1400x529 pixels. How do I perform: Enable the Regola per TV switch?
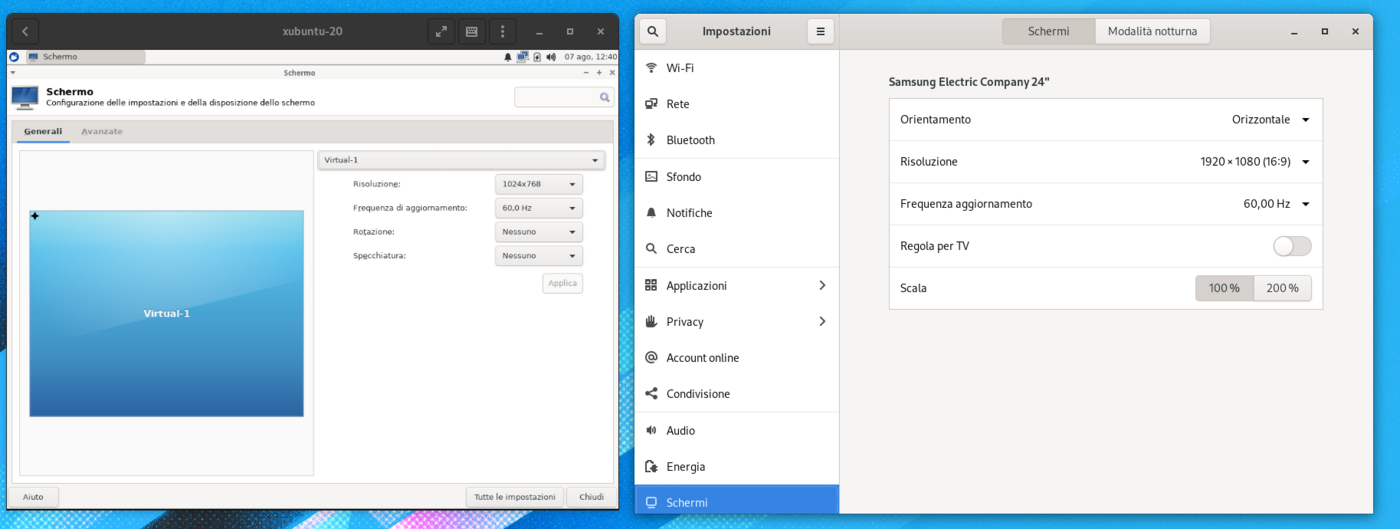(x=1291, y=246)
